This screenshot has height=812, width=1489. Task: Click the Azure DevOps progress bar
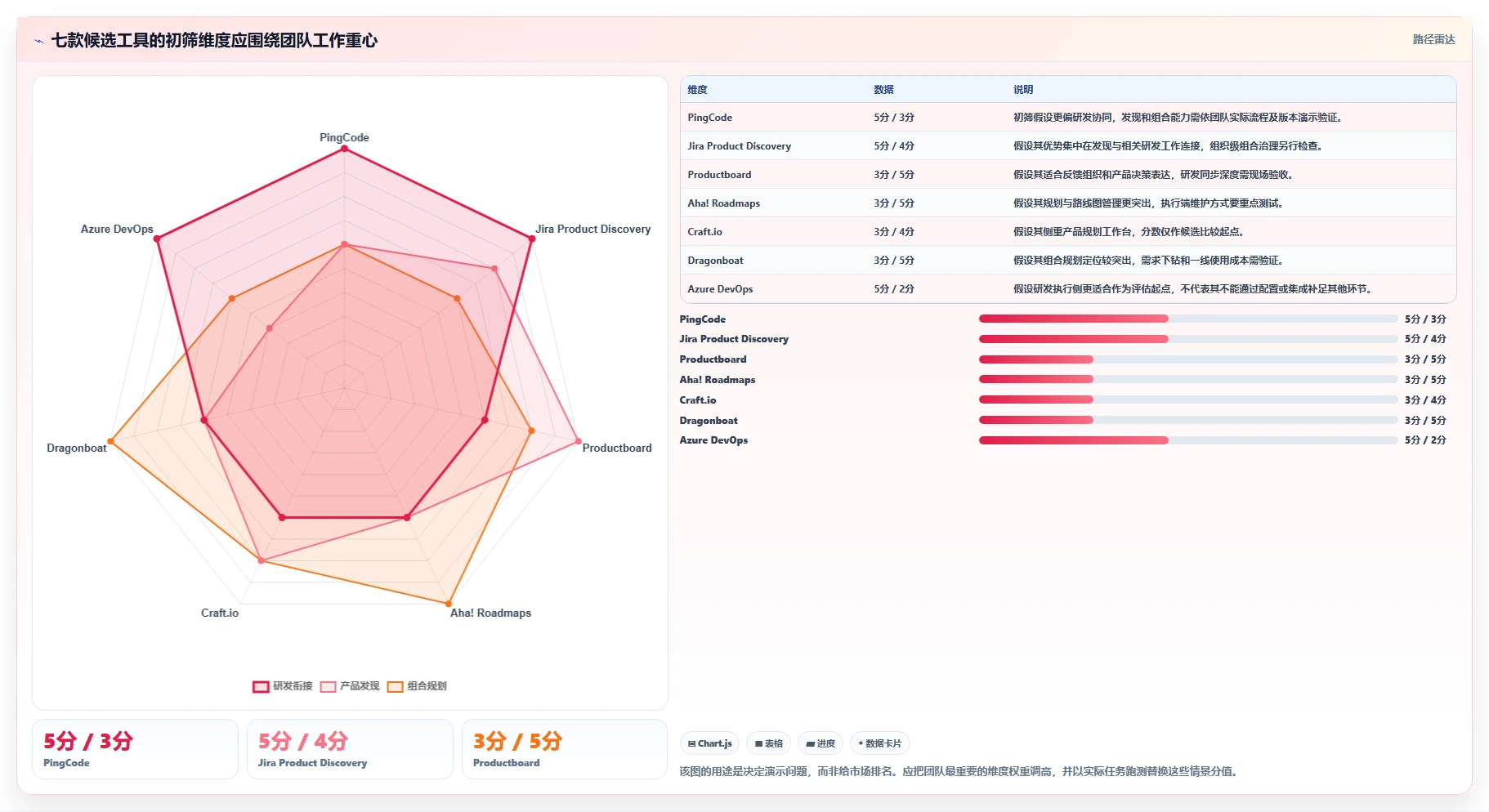[x=1187, y=440]
